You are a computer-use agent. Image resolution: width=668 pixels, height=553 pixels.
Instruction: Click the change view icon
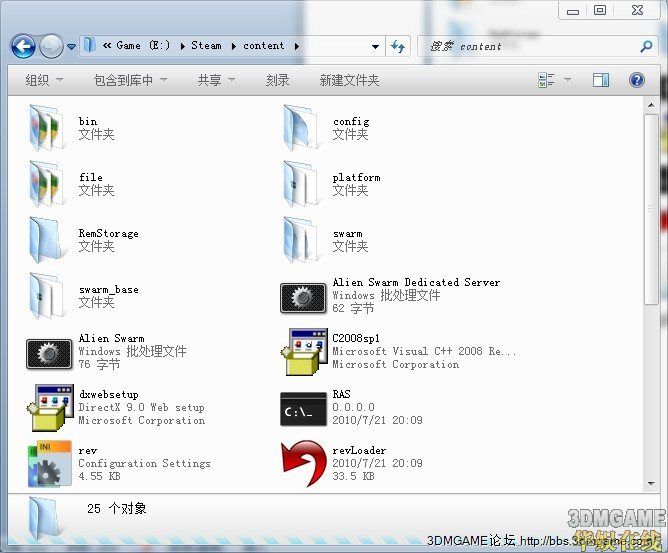pos(546,80)
